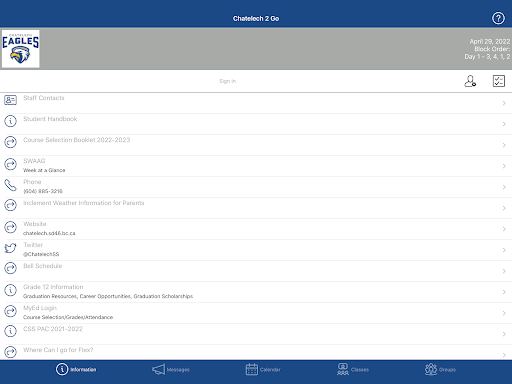The height and width of the screenshot is (384, 512).
Task: Switch to the Groups tab
Action: pyautogui.click(x=440, y=369)
